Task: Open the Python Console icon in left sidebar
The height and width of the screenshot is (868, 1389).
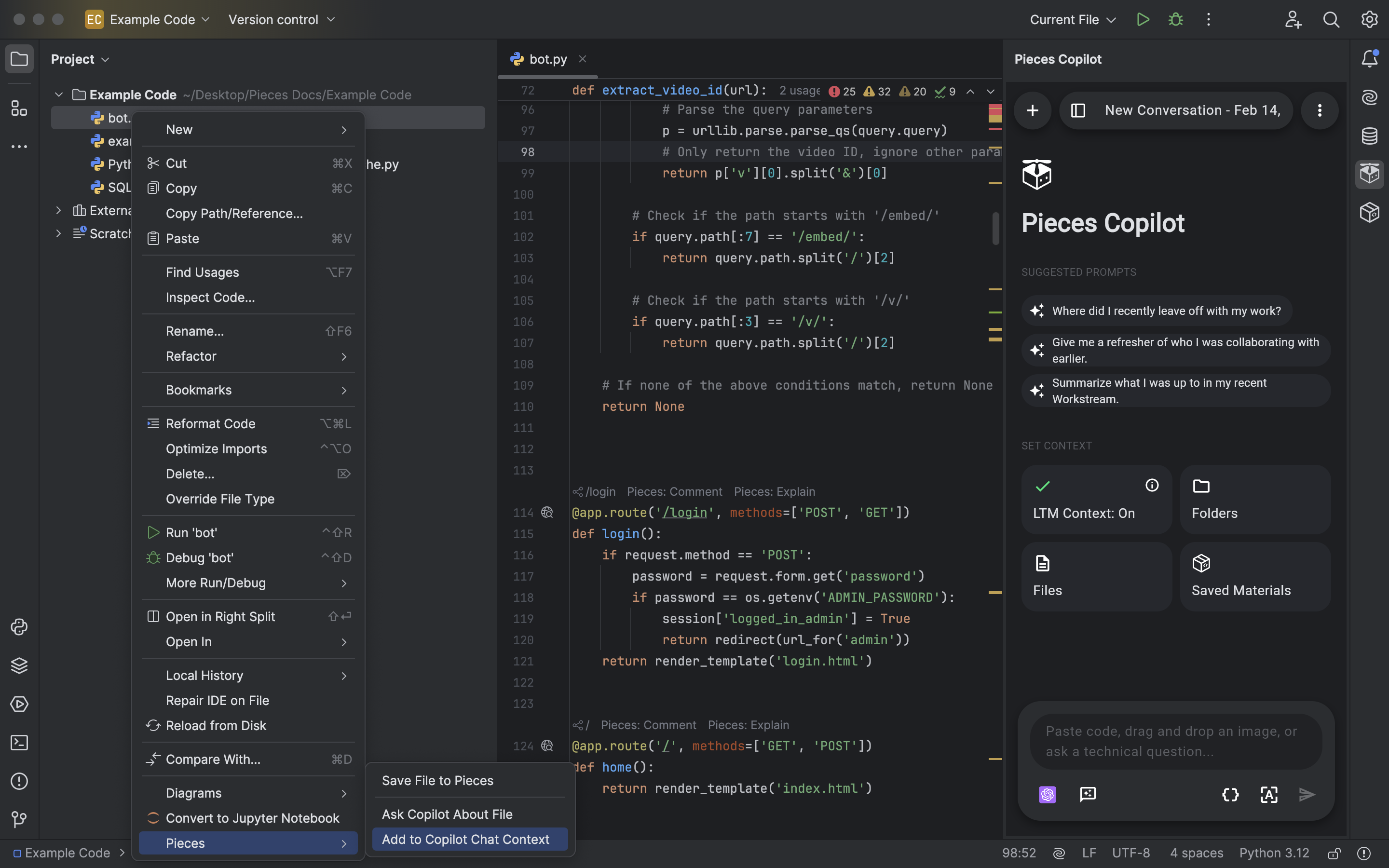Action: (19, 627)
